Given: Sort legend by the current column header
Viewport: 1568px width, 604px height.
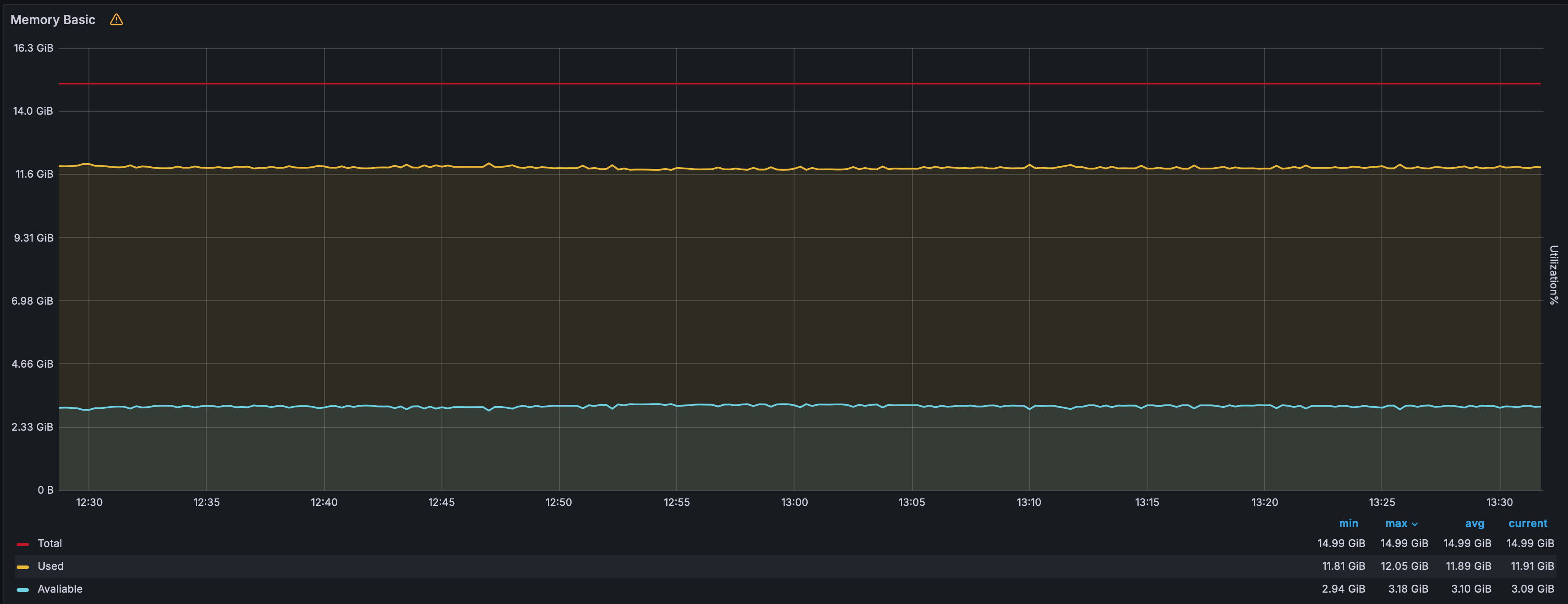Looking at the screenshot, I should 1528,523.
